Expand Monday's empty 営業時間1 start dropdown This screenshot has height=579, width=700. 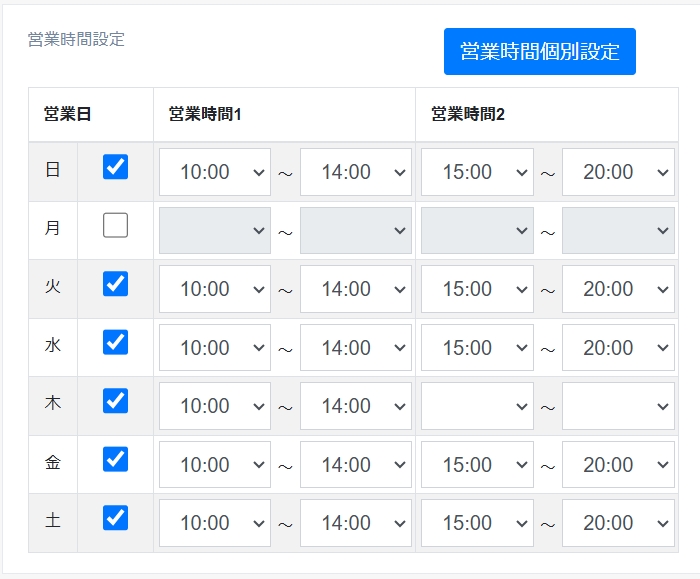point(214,231)
